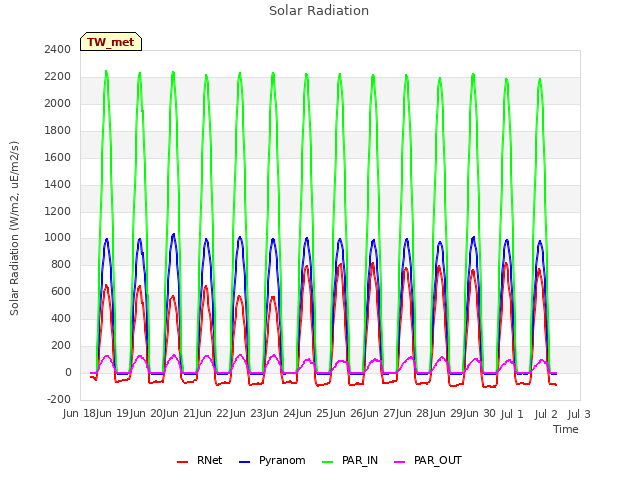Click the y-axis value 2400

(58, 49)
